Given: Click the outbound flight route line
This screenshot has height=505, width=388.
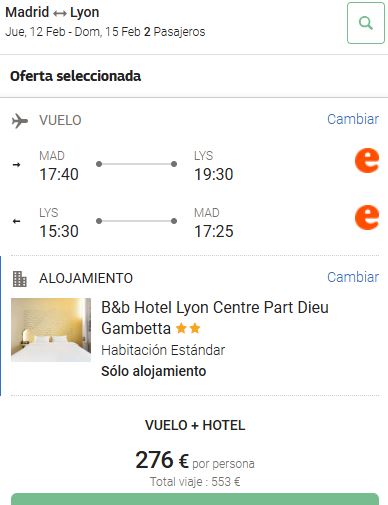Looking at the screenshot, I should click(x=136, y=164).
